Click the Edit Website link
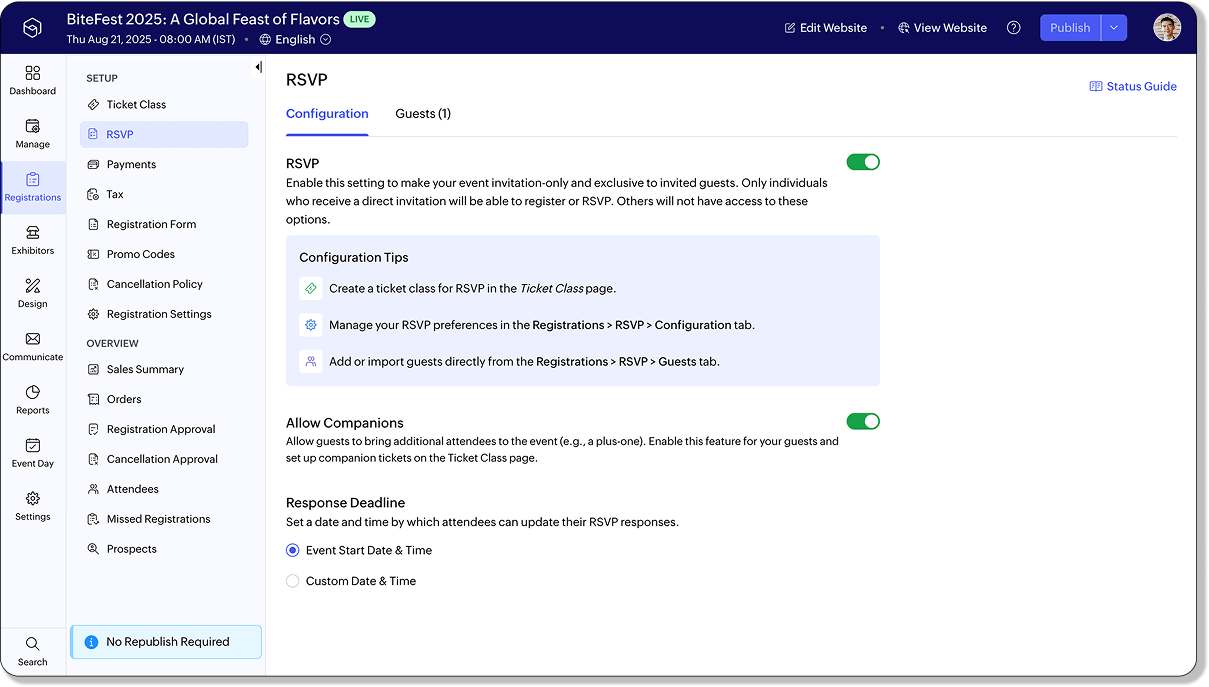Image resolution: width=1209 pixels, height=687 pixels. tap(825, 28)
